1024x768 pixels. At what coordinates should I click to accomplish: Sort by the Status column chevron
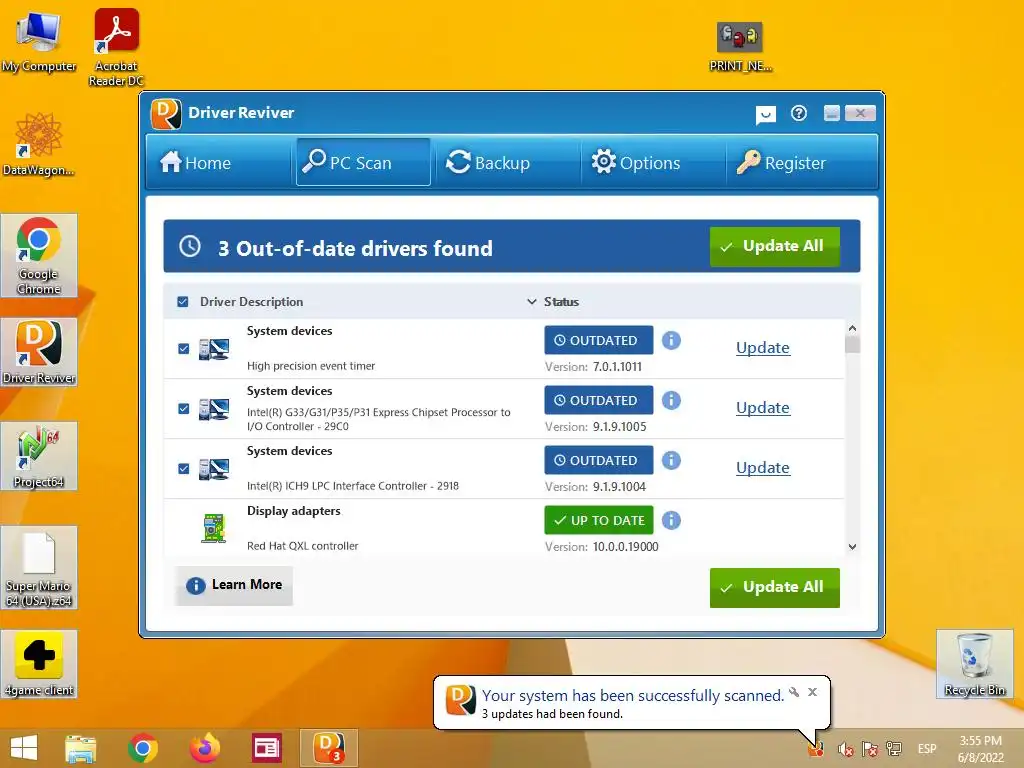(x=532, y=302)
